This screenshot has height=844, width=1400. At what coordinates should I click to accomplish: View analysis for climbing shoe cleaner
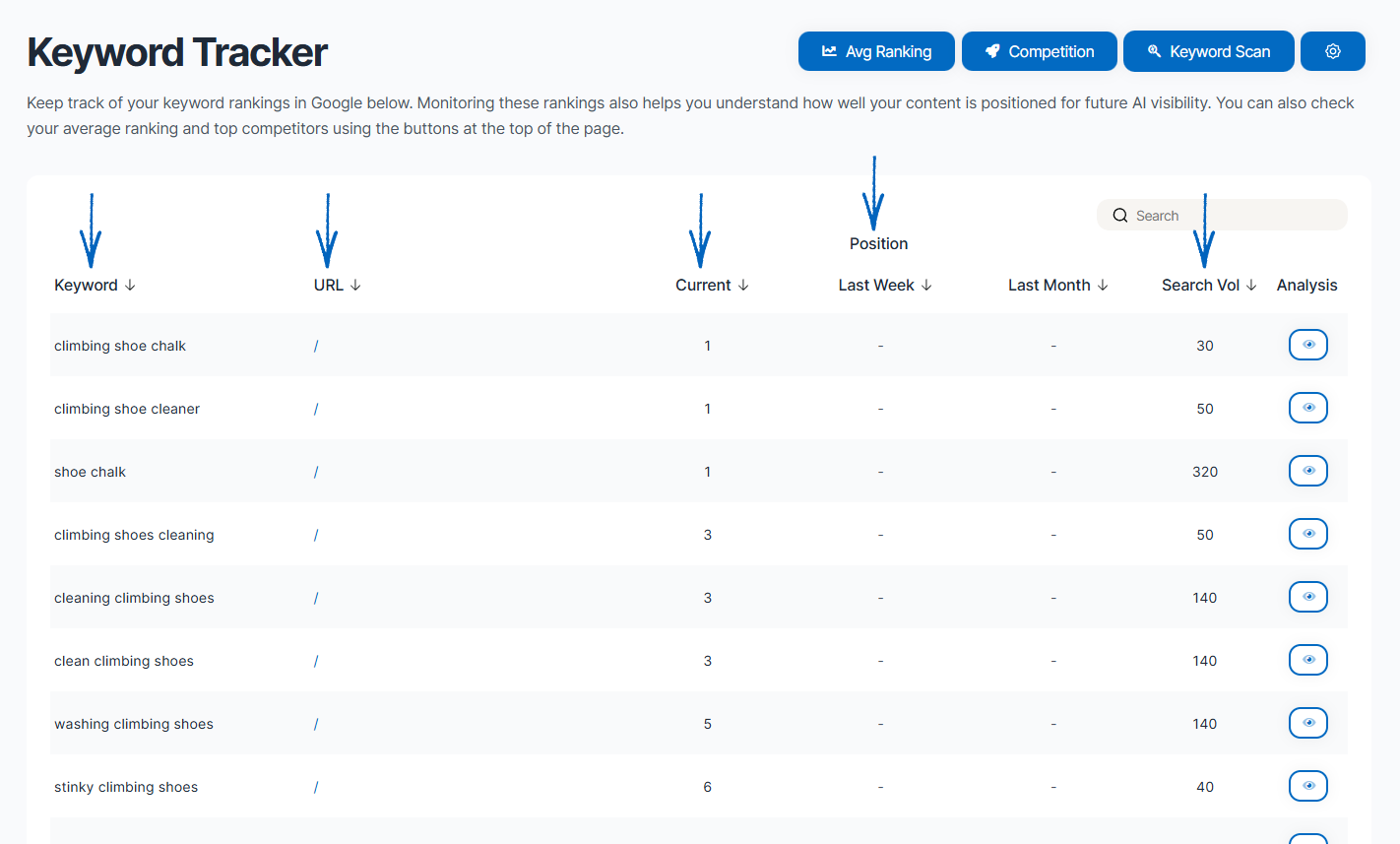click(x=1308, y=408)
